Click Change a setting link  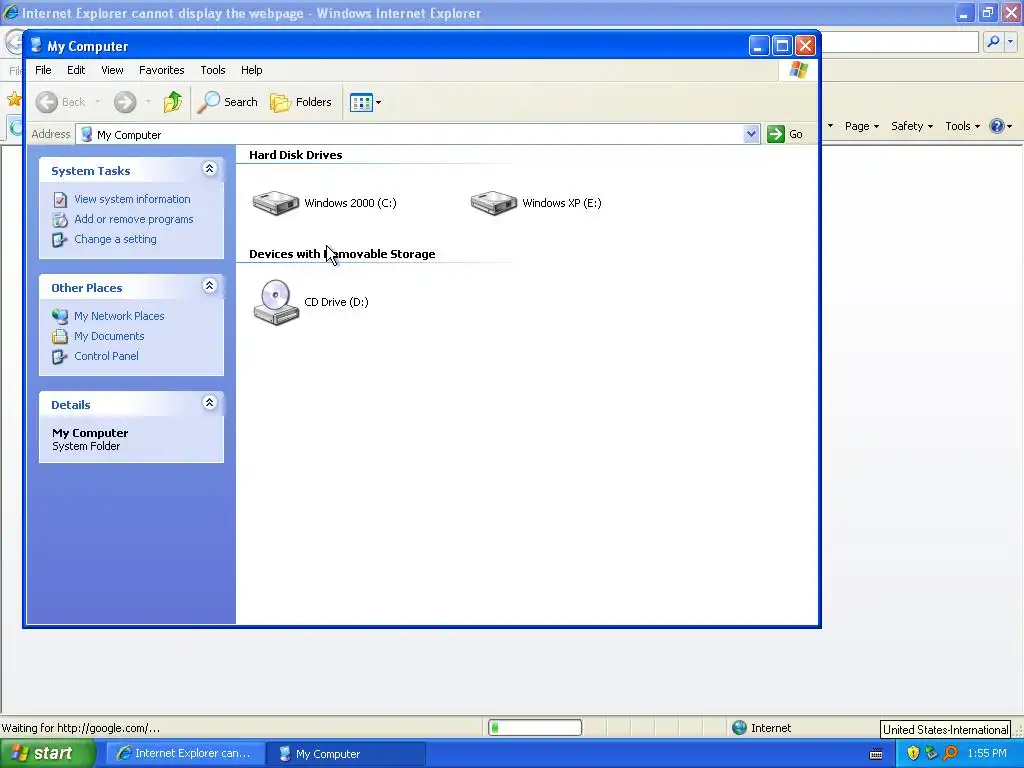[115, 239]
